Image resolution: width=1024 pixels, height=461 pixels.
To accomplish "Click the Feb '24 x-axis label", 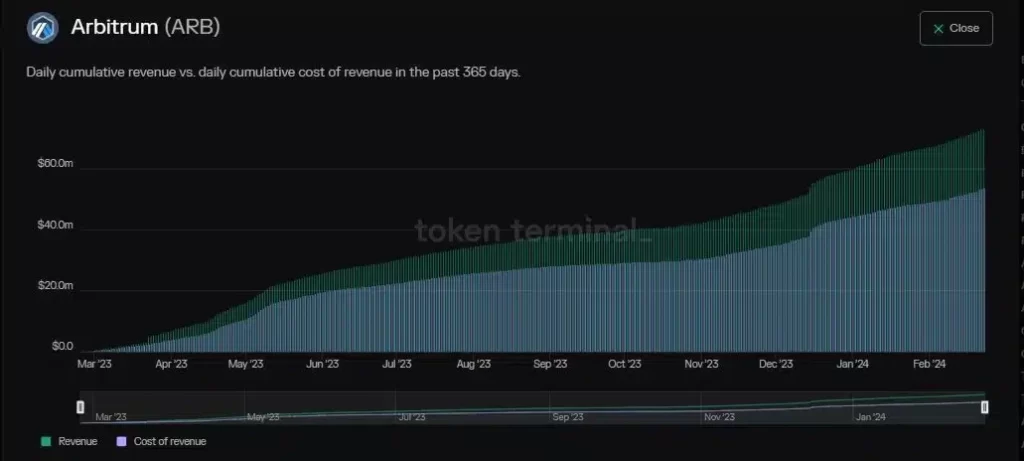I will (929, 366).
